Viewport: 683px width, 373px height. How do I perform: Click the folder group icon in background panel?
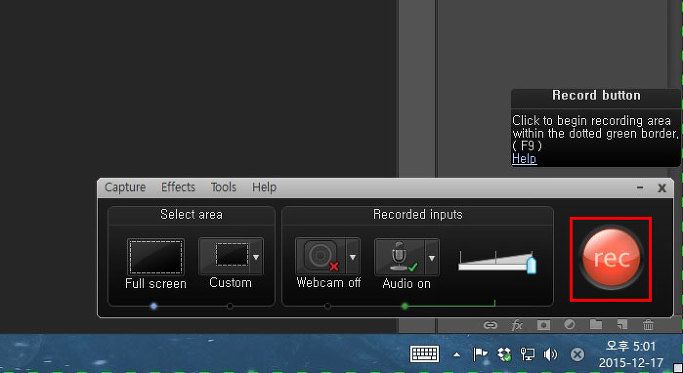click(x=596, y=324)
